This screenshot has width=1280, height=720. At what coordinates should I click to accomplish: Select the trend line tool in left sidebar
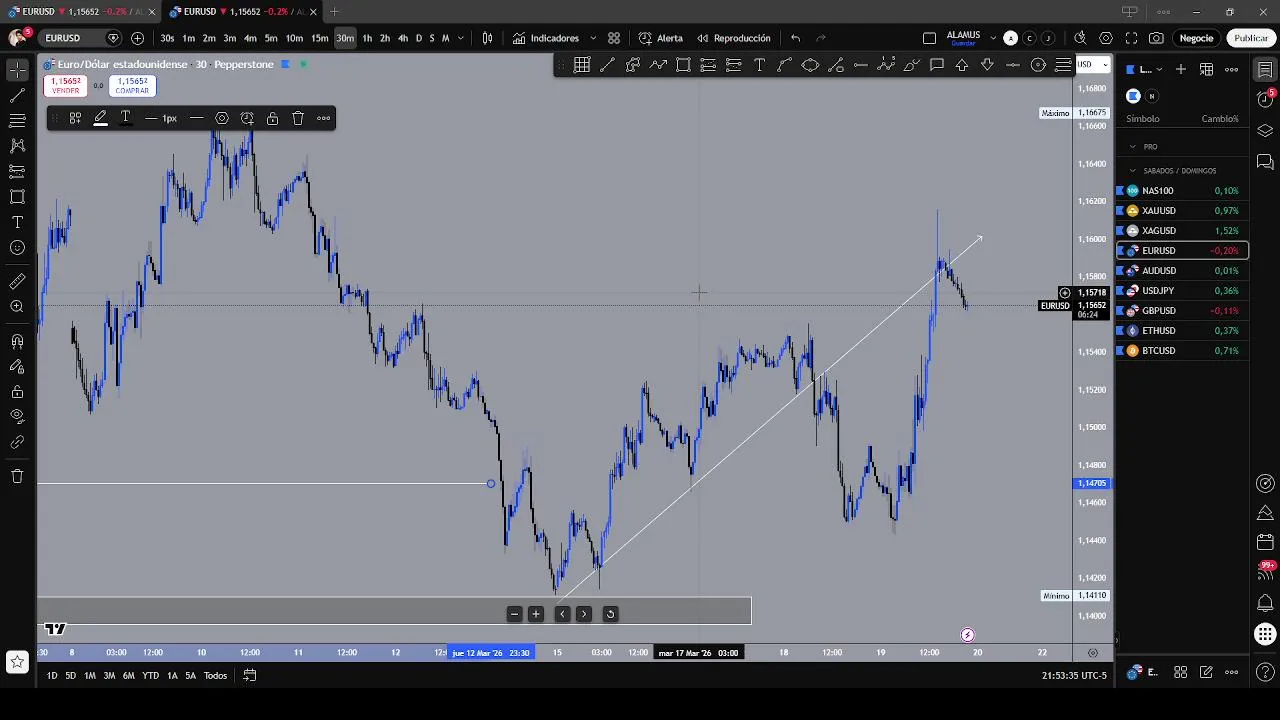pyautogui.click(x=17, y=96)
